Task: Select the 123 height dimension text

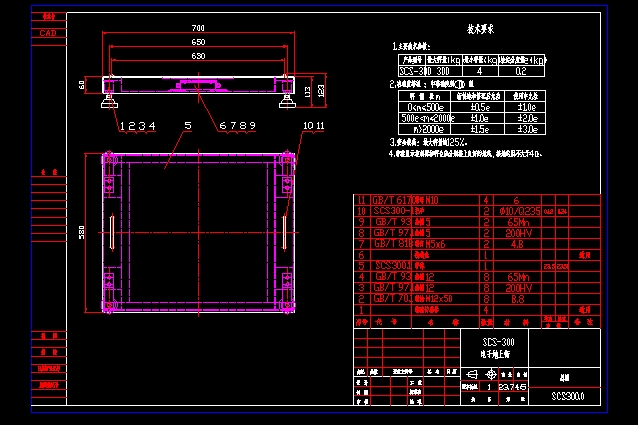Action: (x=321, y=90)
